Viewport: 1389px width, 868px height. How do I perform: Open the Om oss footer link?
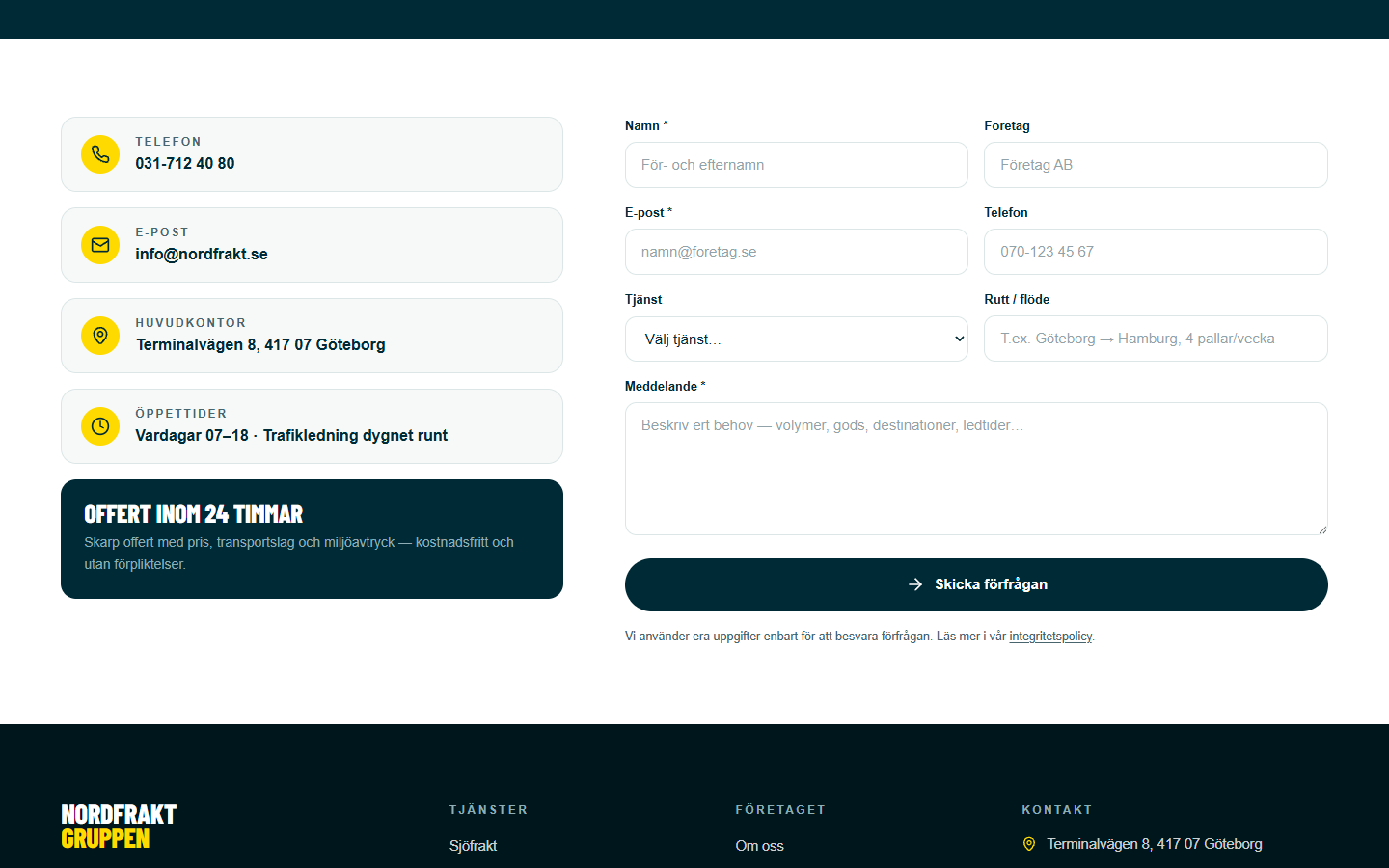[x=759, y=846]
